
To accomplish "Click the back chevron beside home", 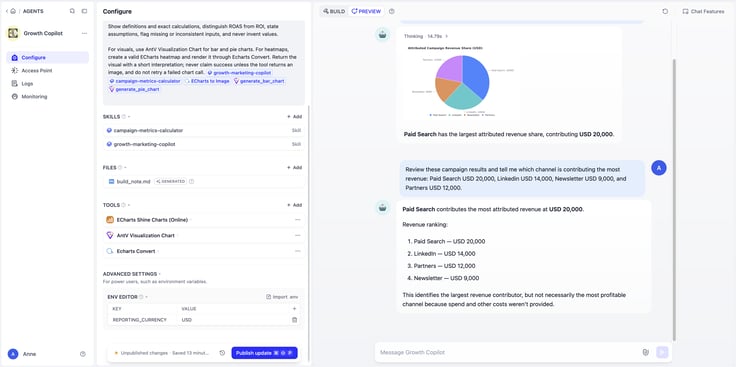I will [7, 11].
